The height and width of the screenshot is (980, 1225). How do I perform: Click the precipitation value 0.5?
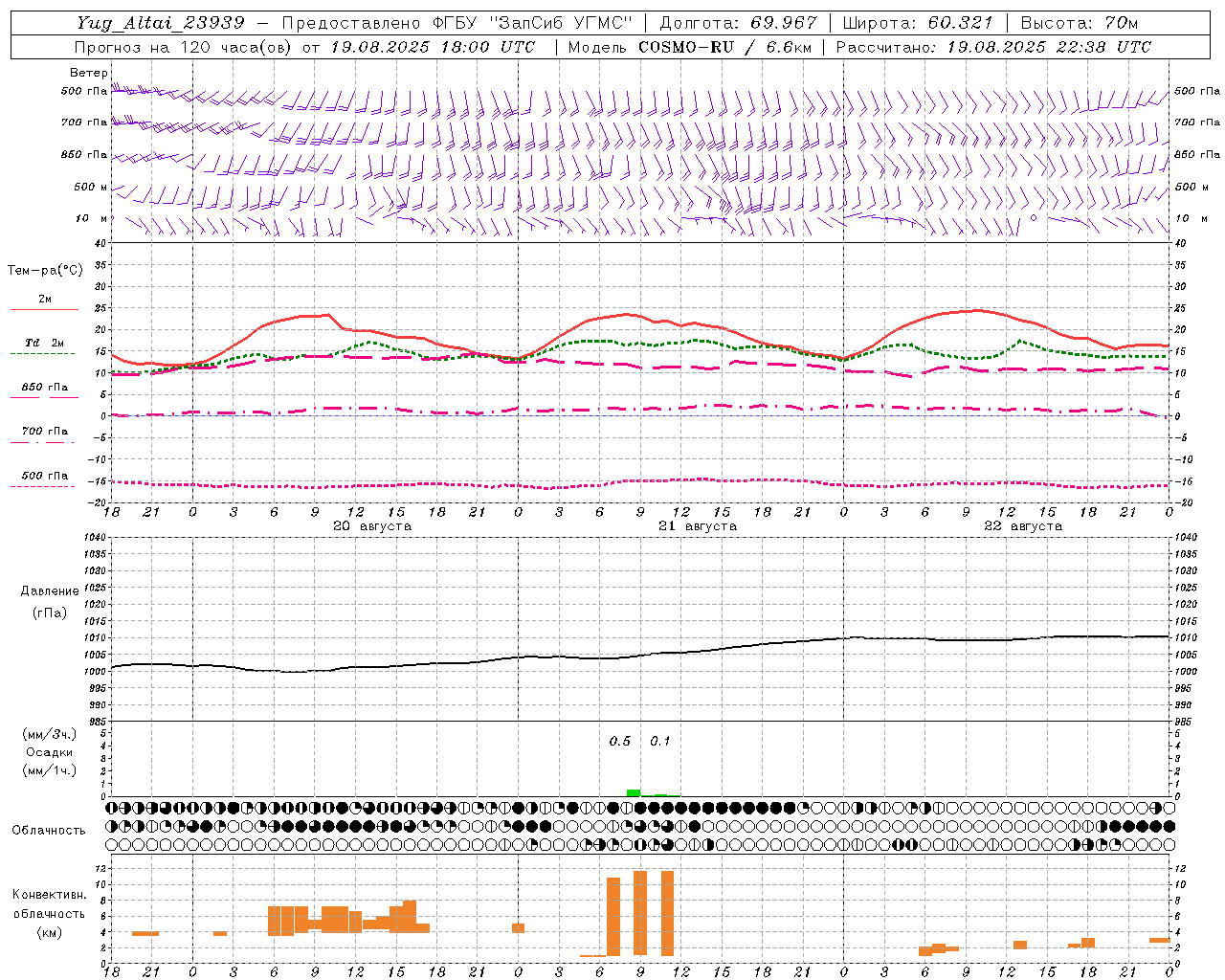[620, 742]
